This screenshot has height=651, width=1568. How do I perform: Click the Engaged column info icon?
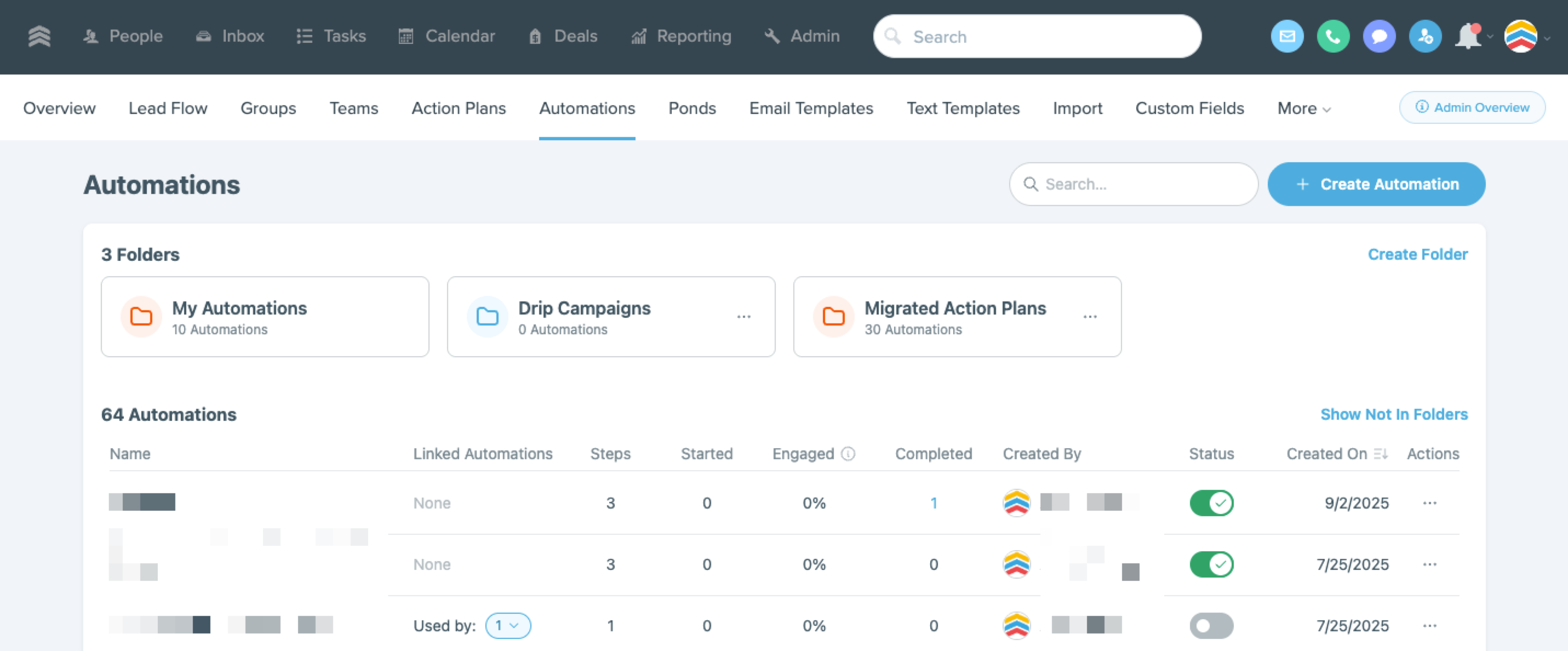tap(848, 454)
